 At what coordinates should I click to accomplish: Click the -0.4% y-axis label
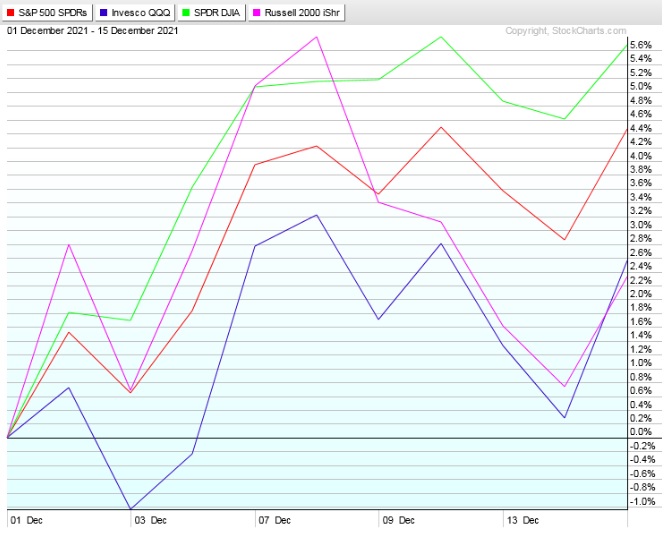(642, 460)
